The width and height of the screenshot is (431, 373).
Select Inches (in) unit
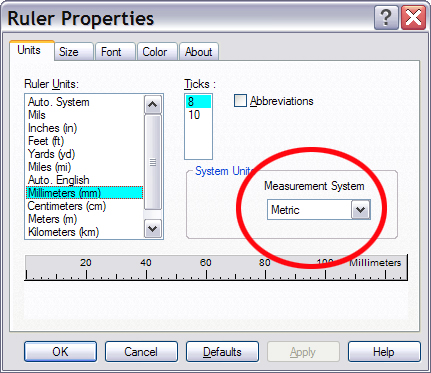(x=85, y=128)
